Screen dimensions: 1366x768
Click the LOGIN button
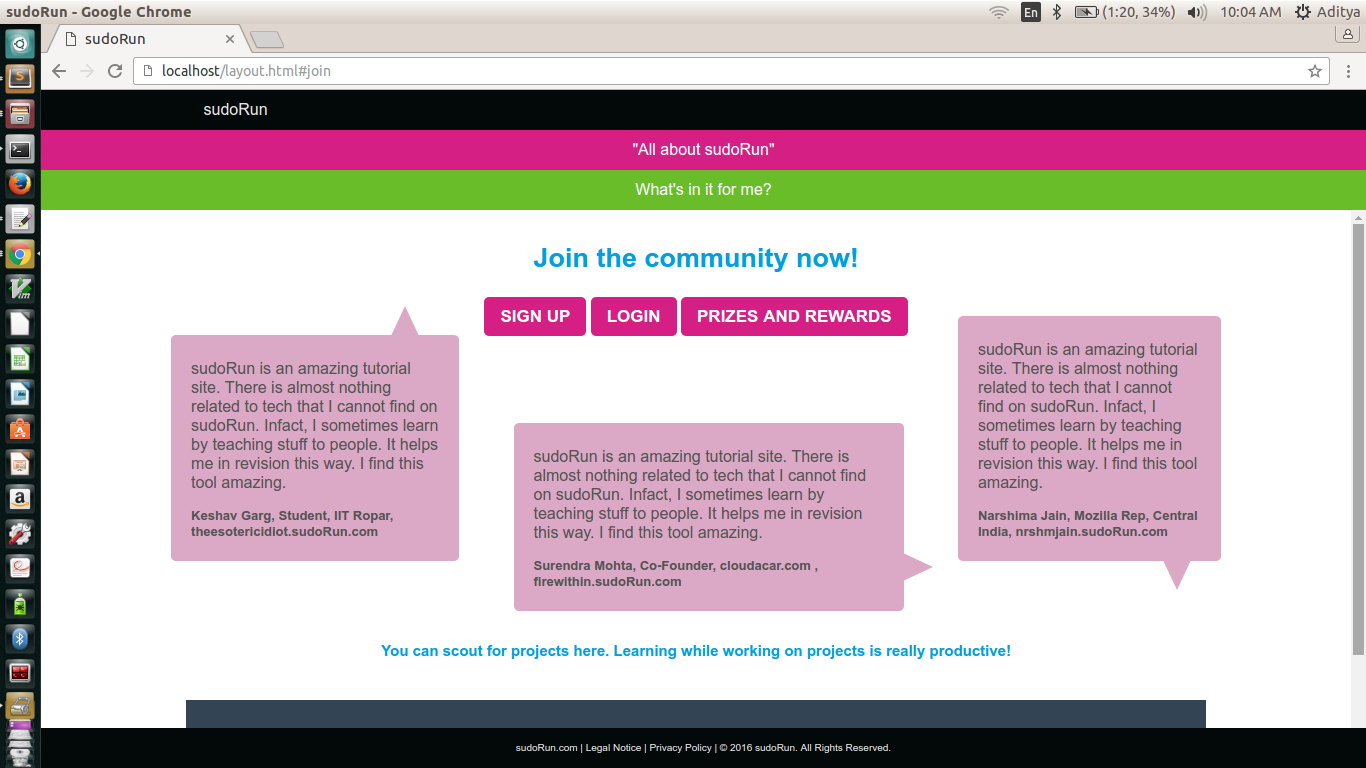pyautogui.click(x=634, y=316)
